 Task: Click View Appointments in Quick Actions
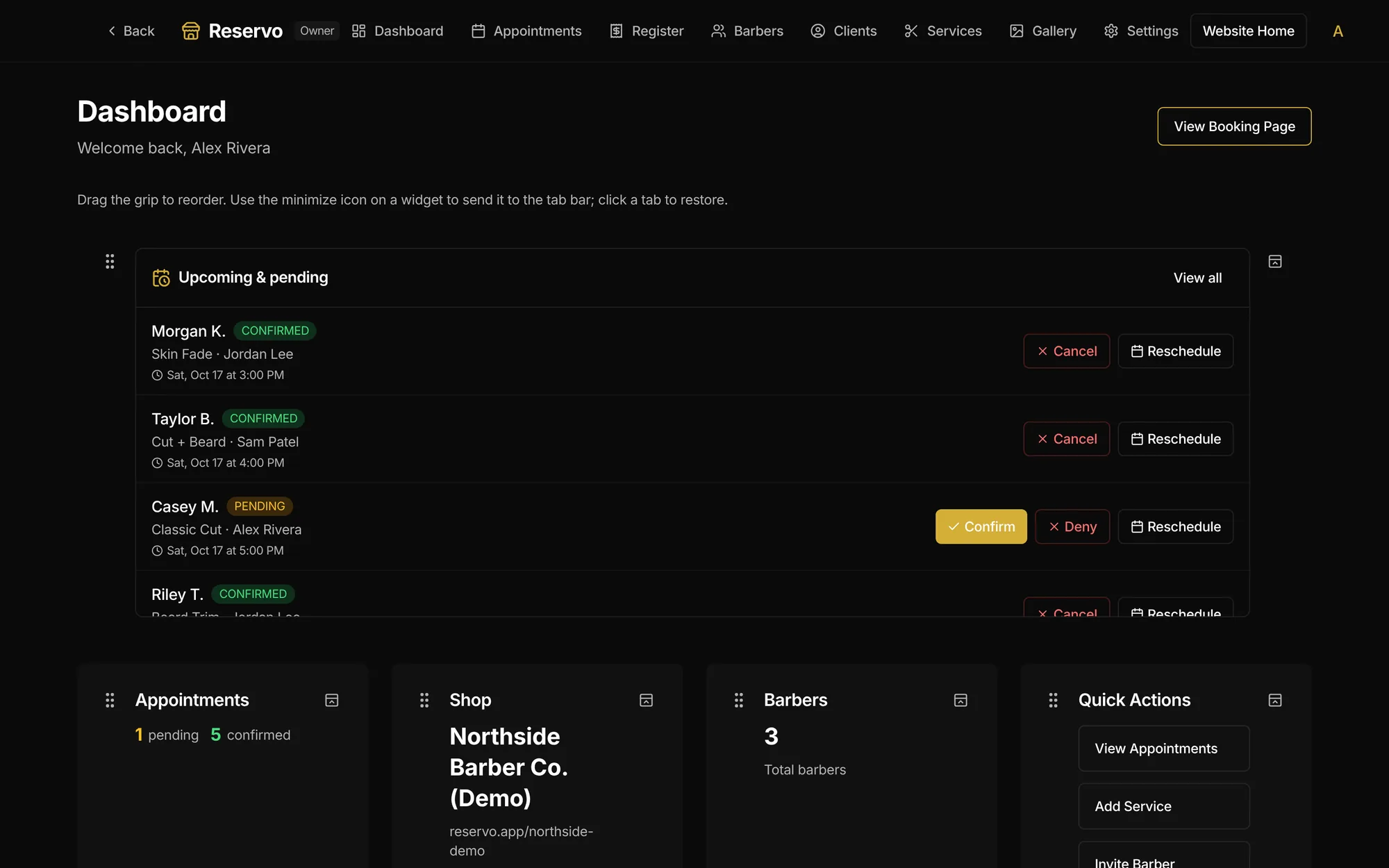[x=1163, y=749]
